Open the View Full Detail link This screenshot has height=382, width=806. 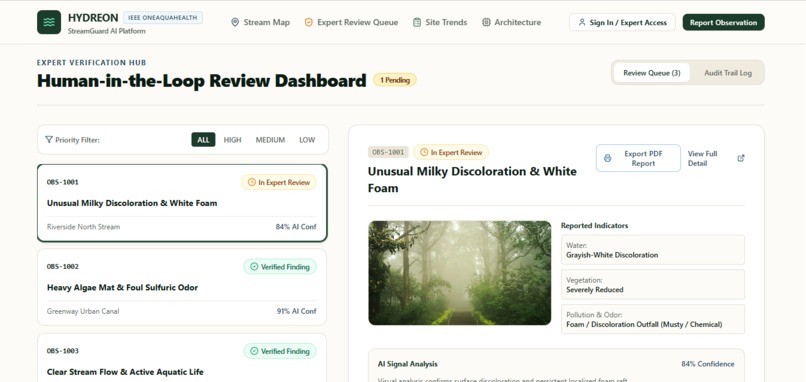click(x=716, y=158)
